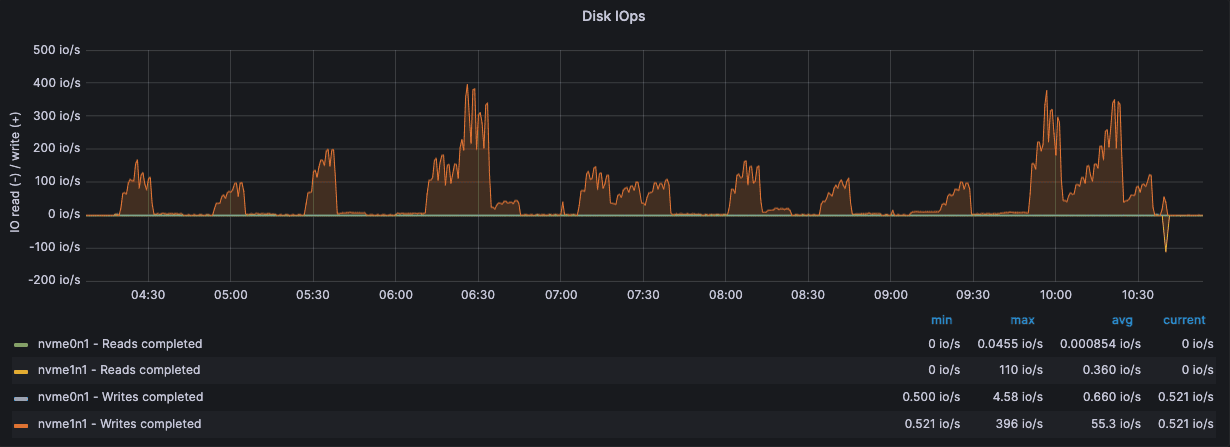Click the 06:30 time axis label
This screenshot has height=447, width=1230.
(478, 295)
